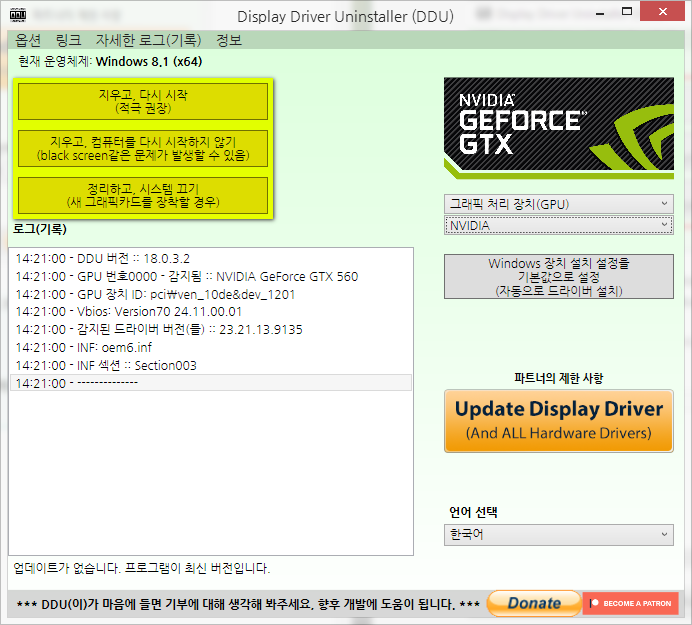The height and width of the screenshot is (625, 692).
Task: Select log line INF: oem6.inf
Action: [x=211, y=348]
